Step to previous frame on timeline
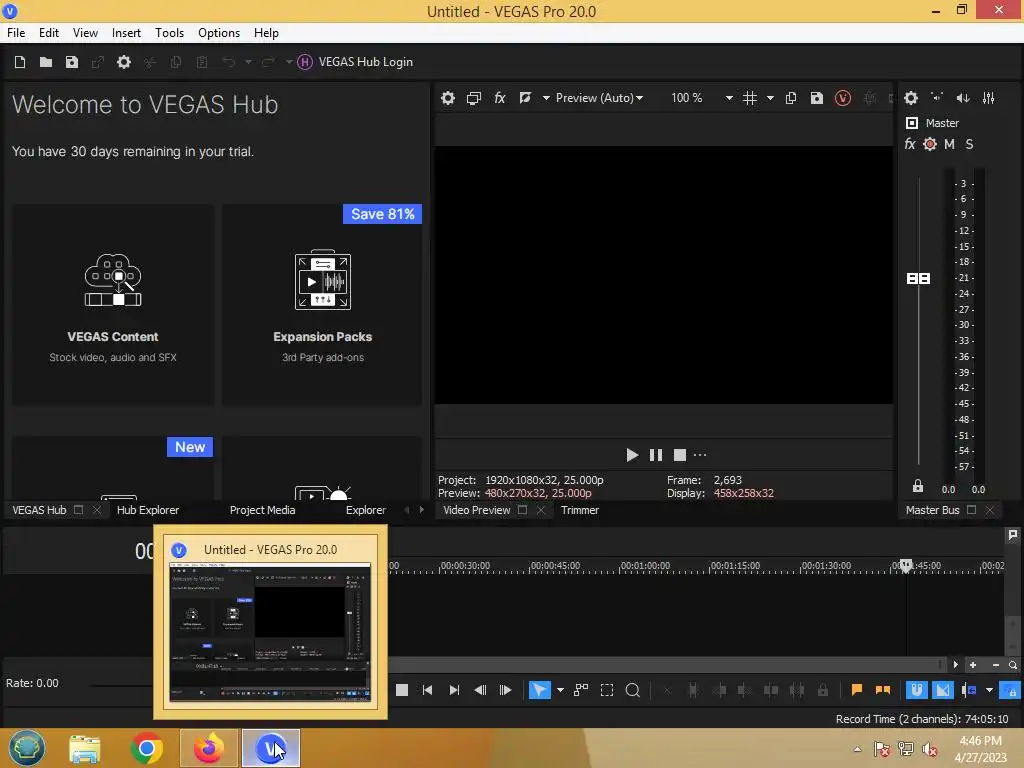The height and width of the screenshot is (768, 1024). point(480,690)
